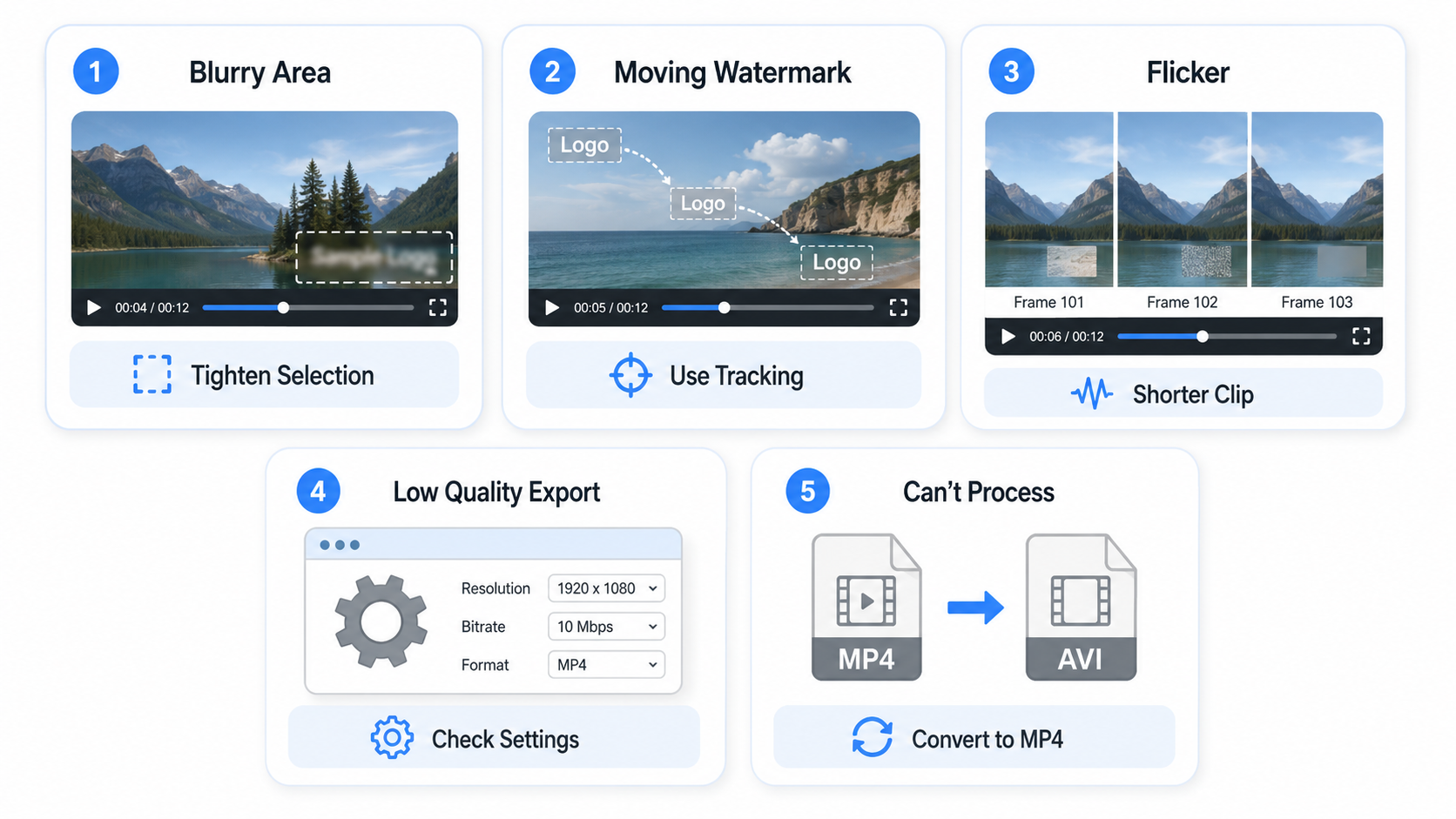Open the Format MP4 dropdown
The width and height of the screenshot is (1456, 819).
tap(606, 665)
